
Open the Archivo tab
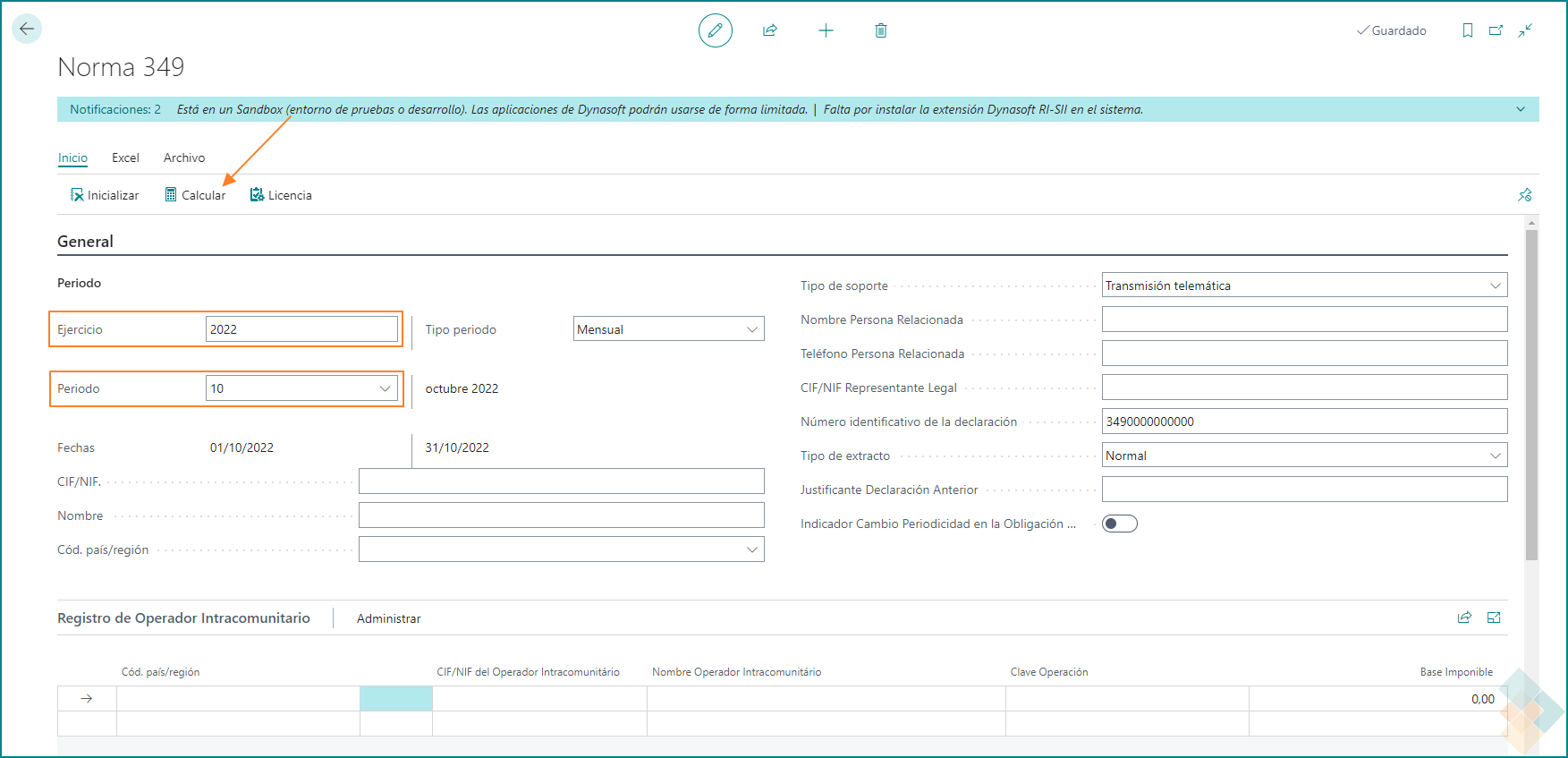[x=184, y=158]
